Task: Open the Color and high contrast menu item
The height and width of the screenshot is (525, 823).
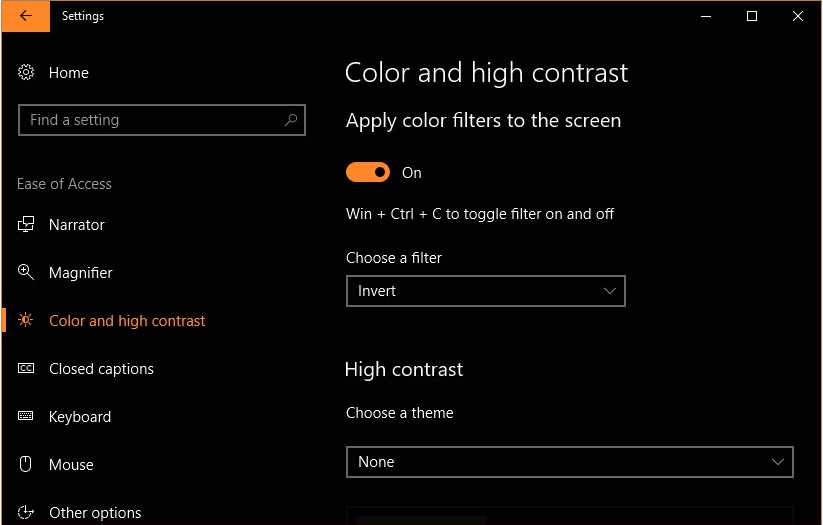Action: (127, 321)
